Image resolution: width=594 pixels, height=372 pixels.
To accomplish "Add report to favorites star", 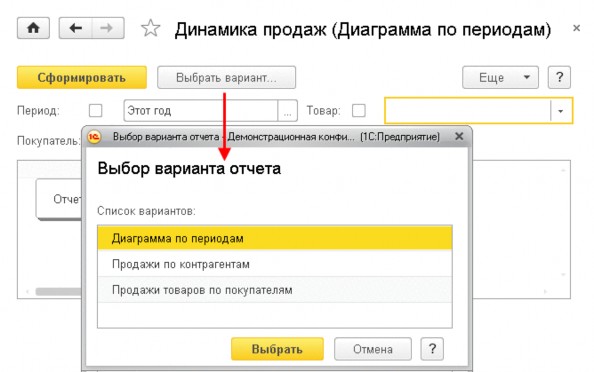I will point(151,28).
